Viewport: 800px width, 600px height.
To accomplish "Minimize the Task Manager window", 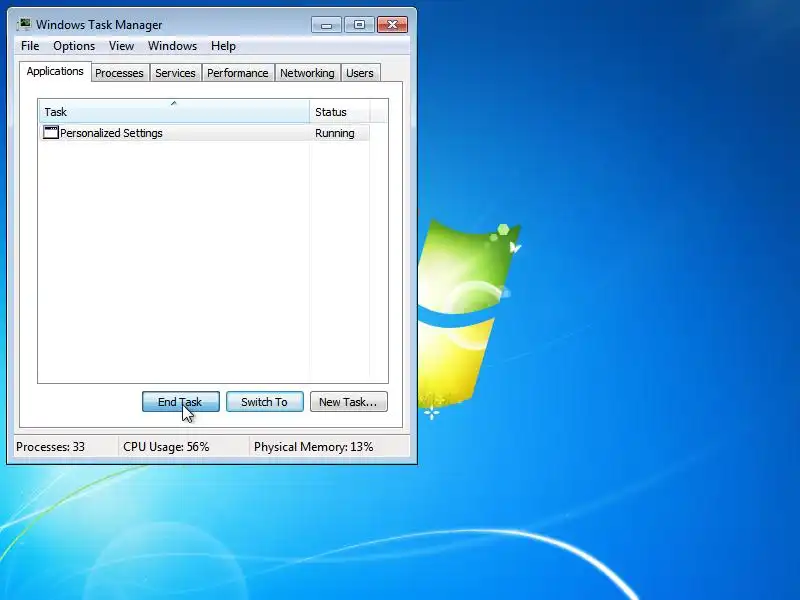I will pyautogui.click(x=327, y=24).
